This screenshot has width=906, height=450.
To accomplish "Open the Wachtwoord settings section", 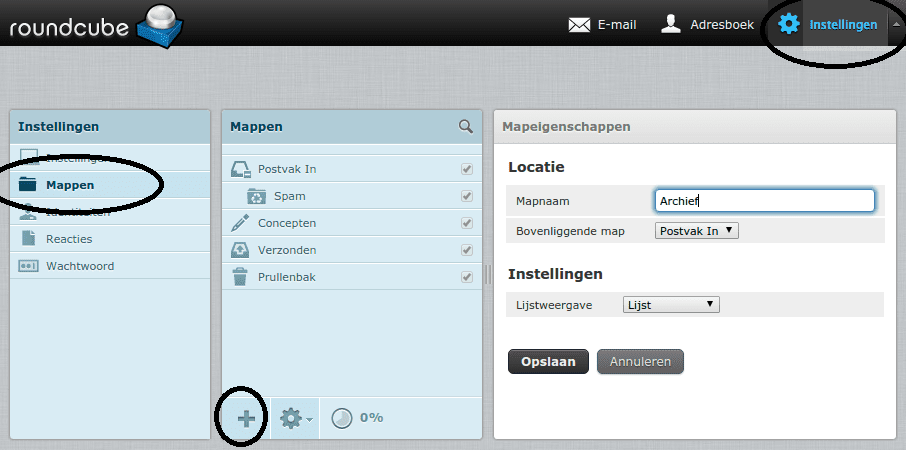I will (80, 266).
